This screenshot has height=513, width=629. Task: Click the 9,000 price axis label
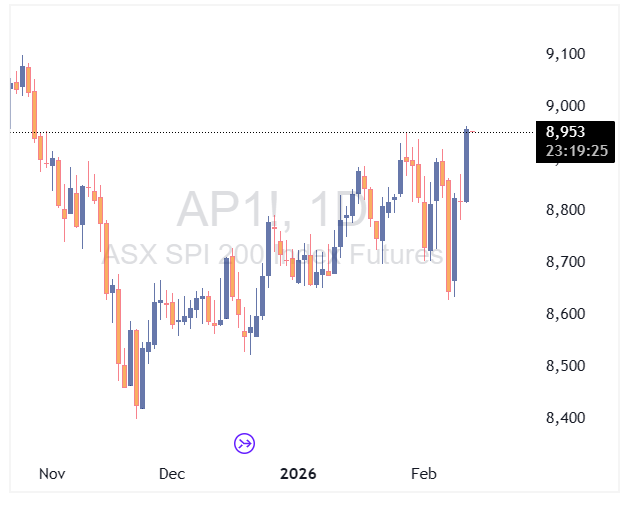pyautogui.click(x=565, y=106)
